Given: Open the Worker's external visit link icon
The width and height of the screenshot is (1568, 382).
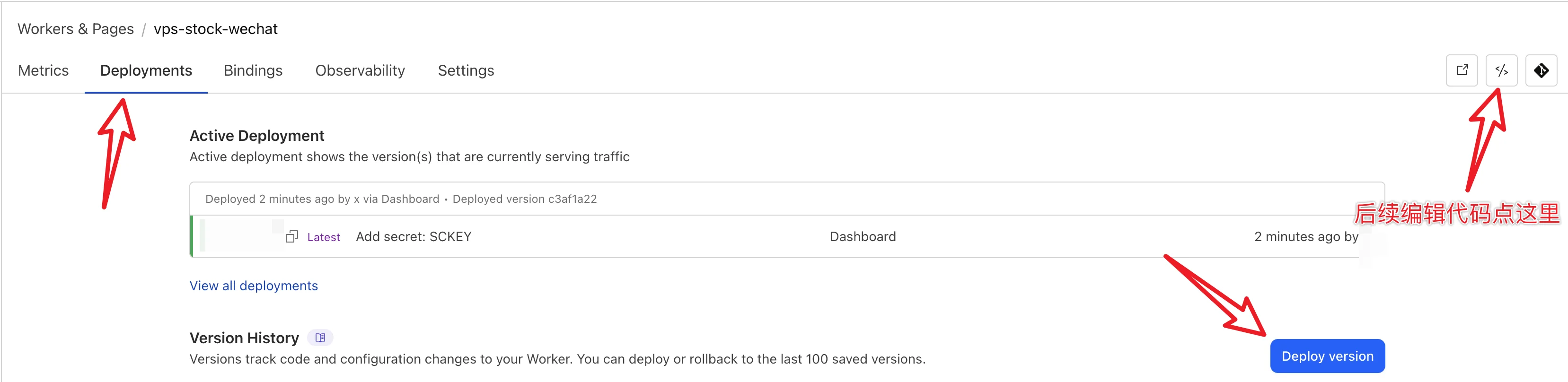Looking at the screenshot, I should pos(1462,70).
